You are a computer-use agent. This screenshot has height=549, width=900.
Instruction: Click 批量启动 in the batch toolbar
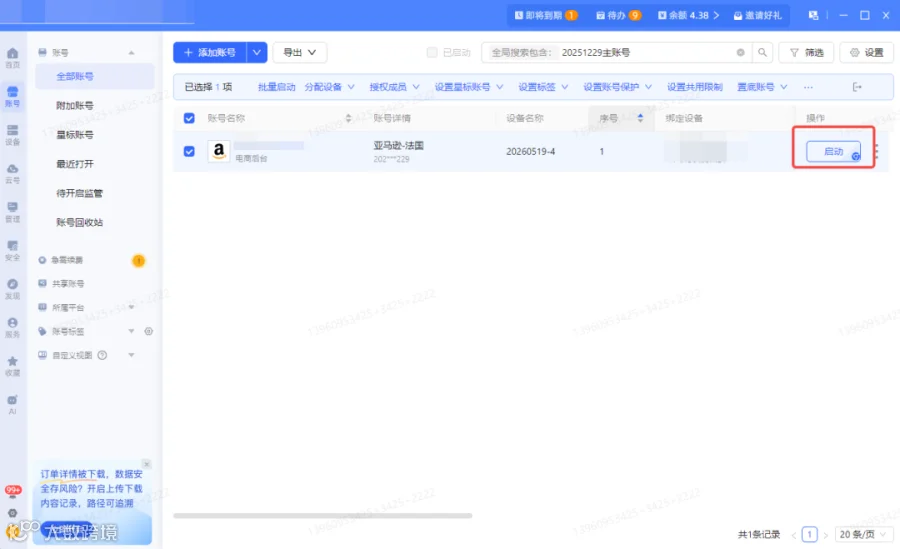277,87
